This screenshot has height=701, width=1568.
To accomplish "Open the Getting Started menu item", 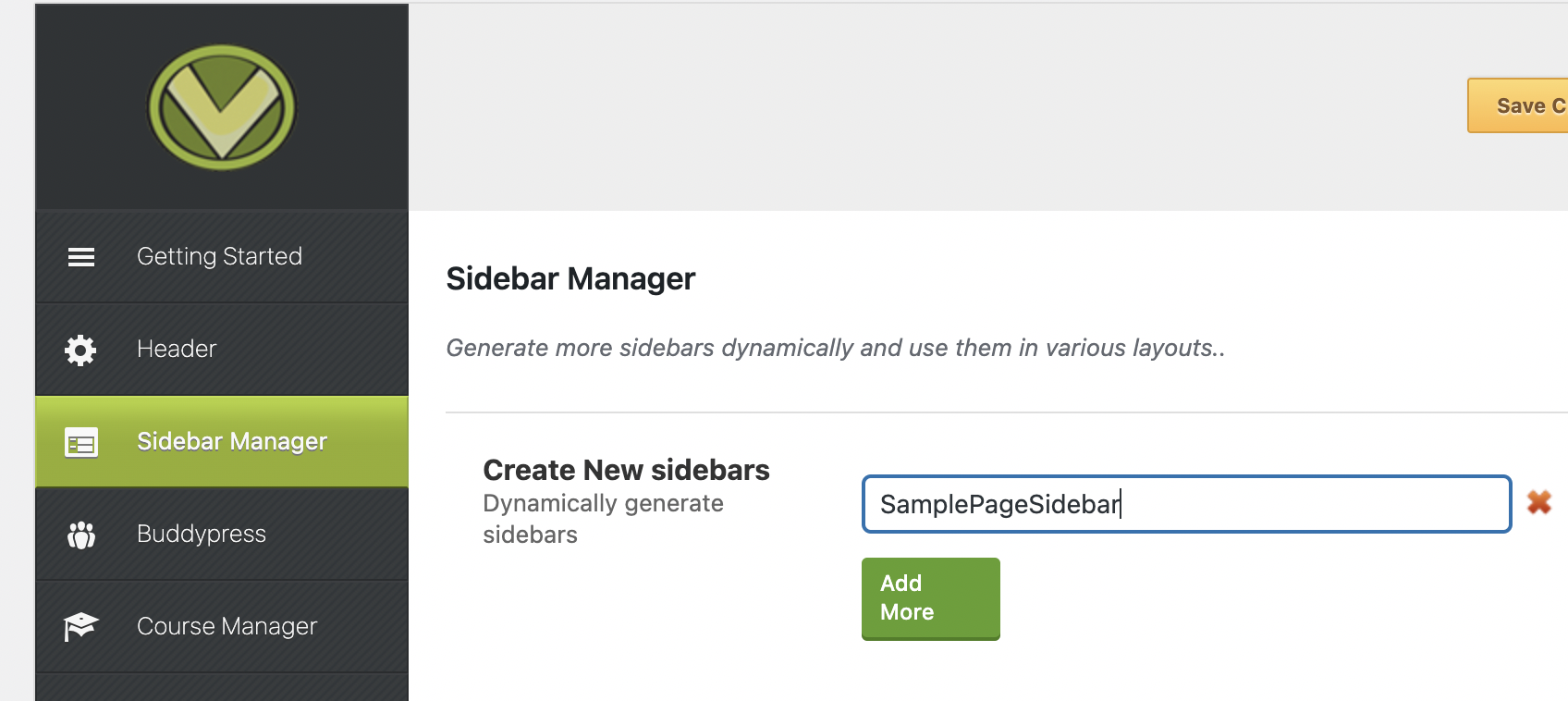I will coord(222,256).
